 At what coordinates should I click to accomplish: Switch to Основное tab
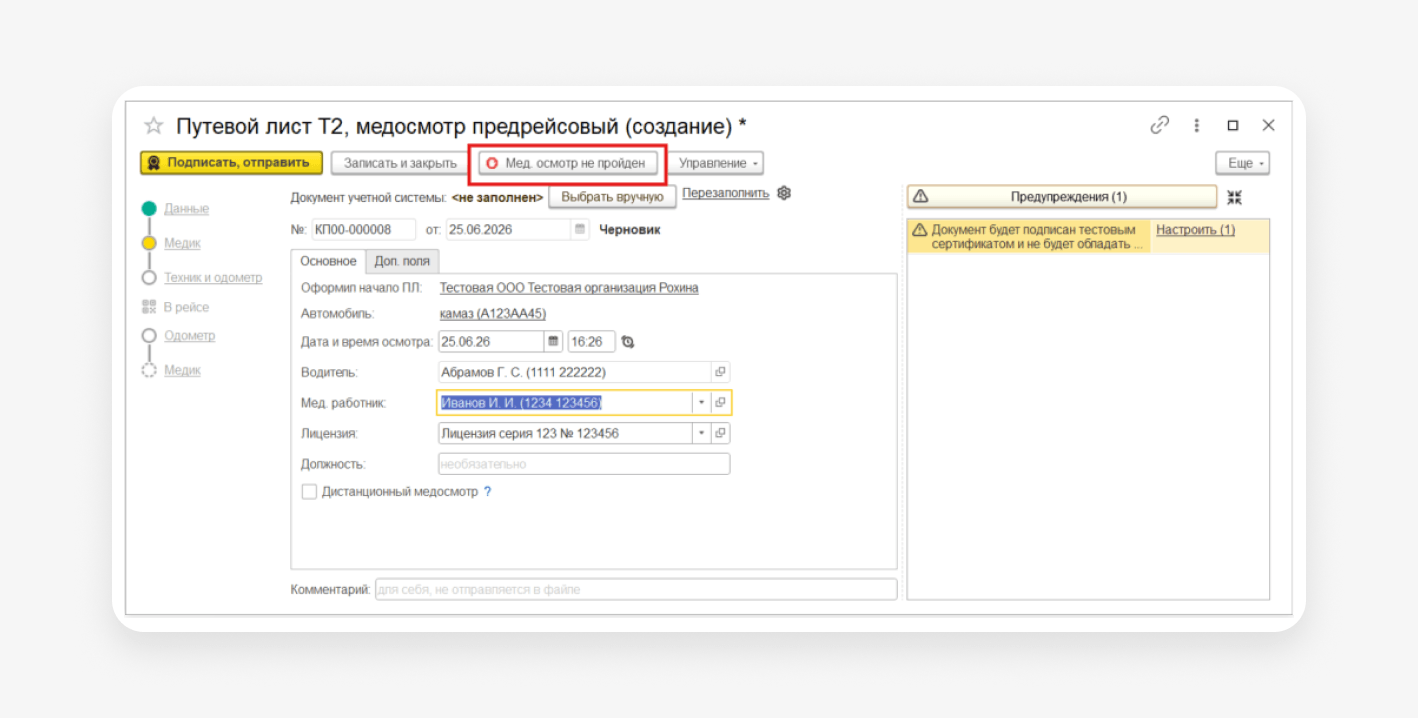click(x=328, y=261)
